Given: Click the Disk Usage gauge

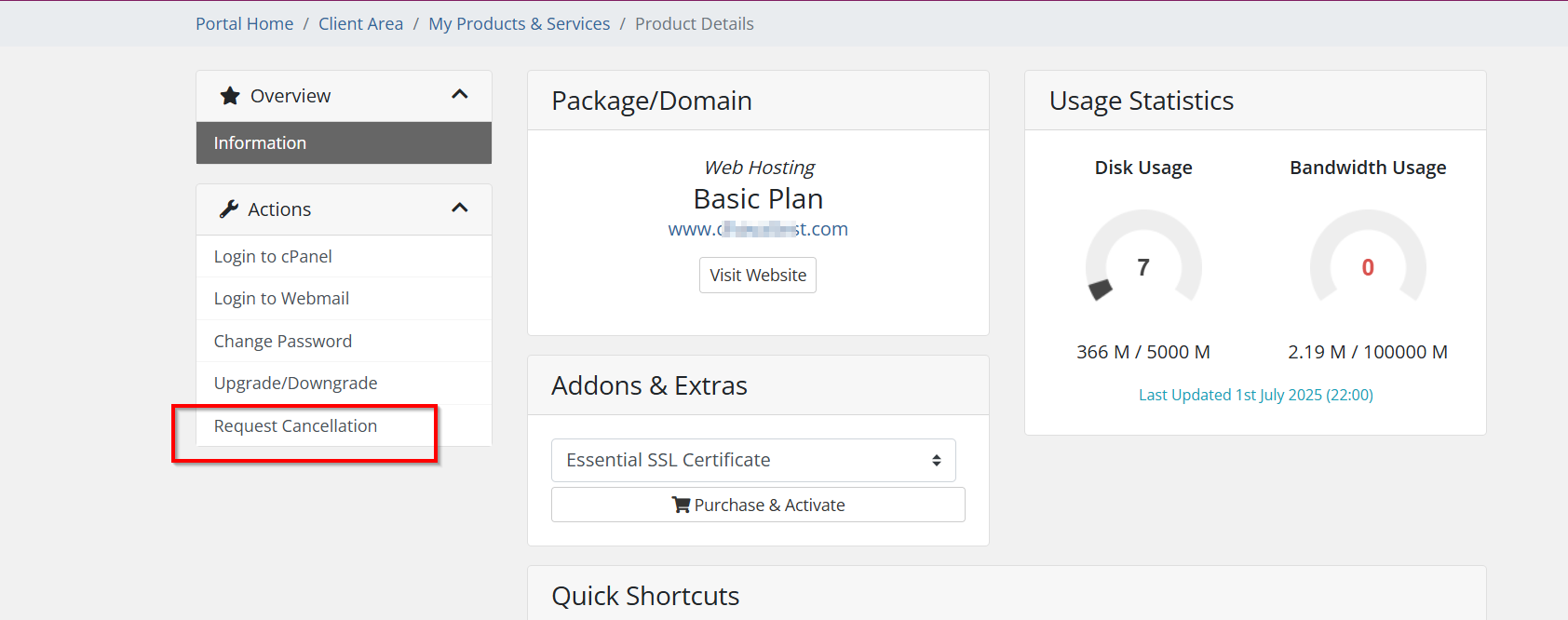Looking at the screenshot, I should pyautogui.click(x=1143, y=266).
